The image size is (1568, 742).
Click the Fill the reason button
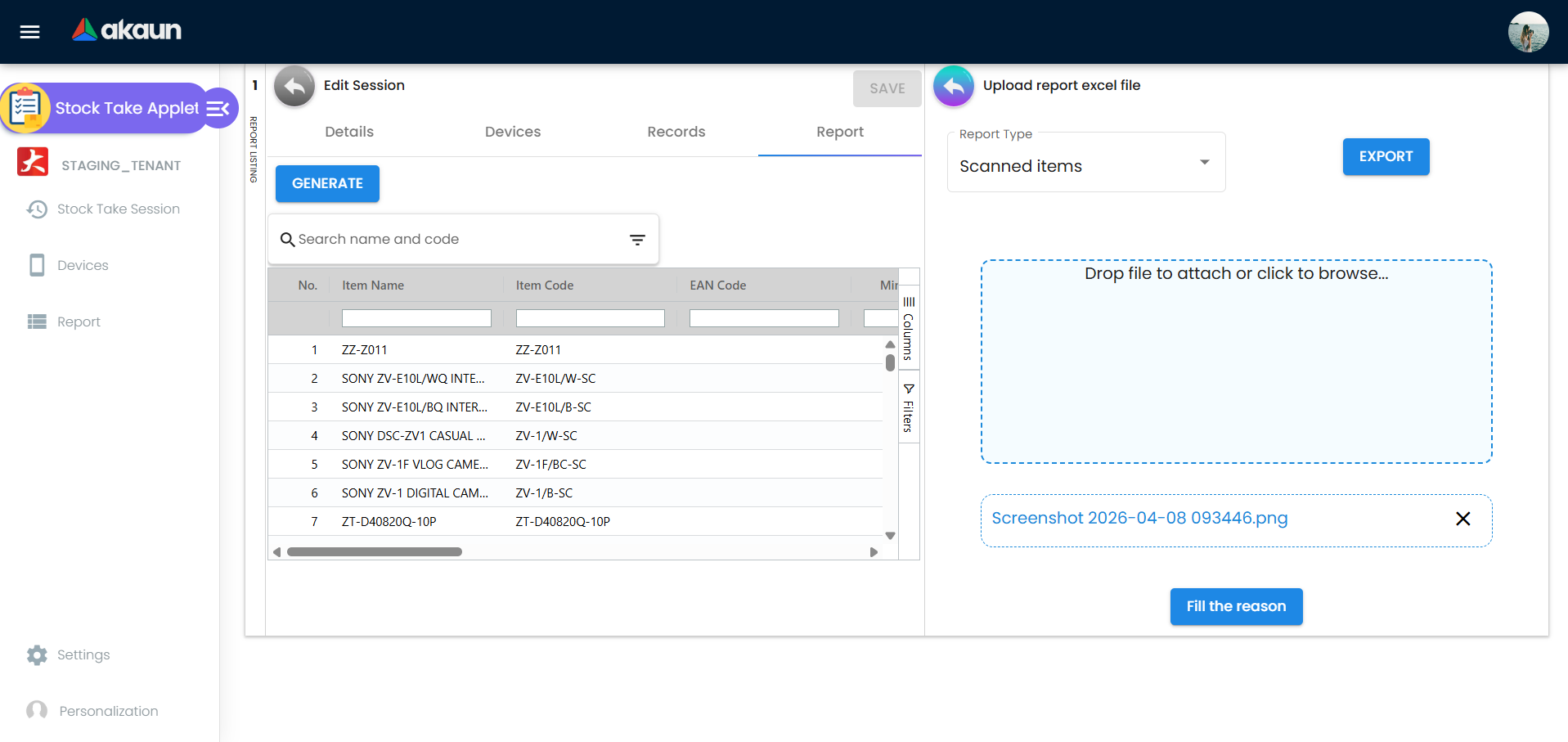(1236, 606)
